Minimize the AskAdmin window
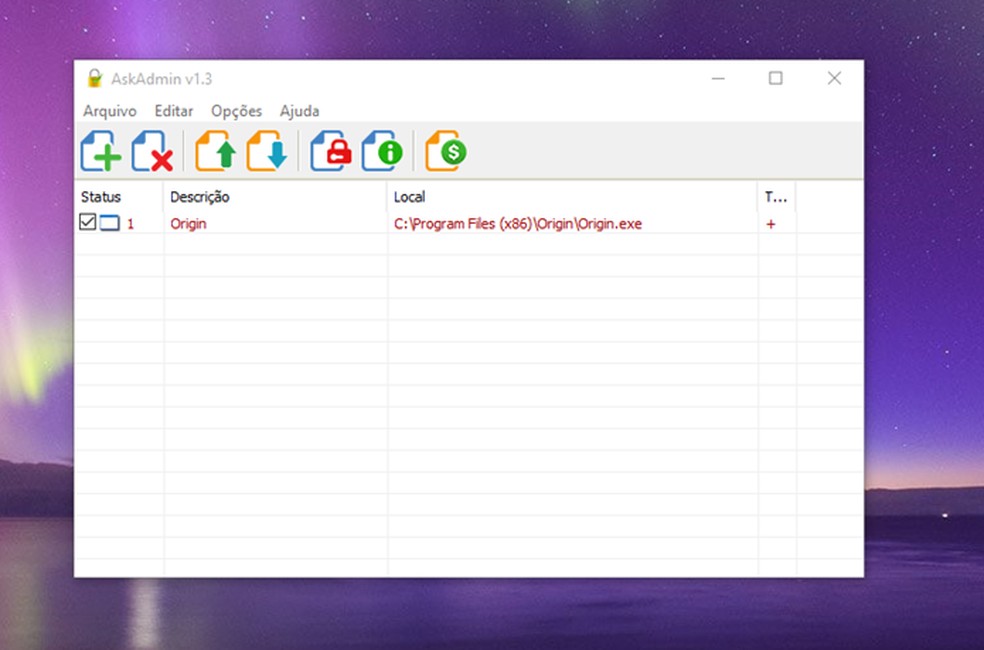984x650 pixels. coord(719,78)
